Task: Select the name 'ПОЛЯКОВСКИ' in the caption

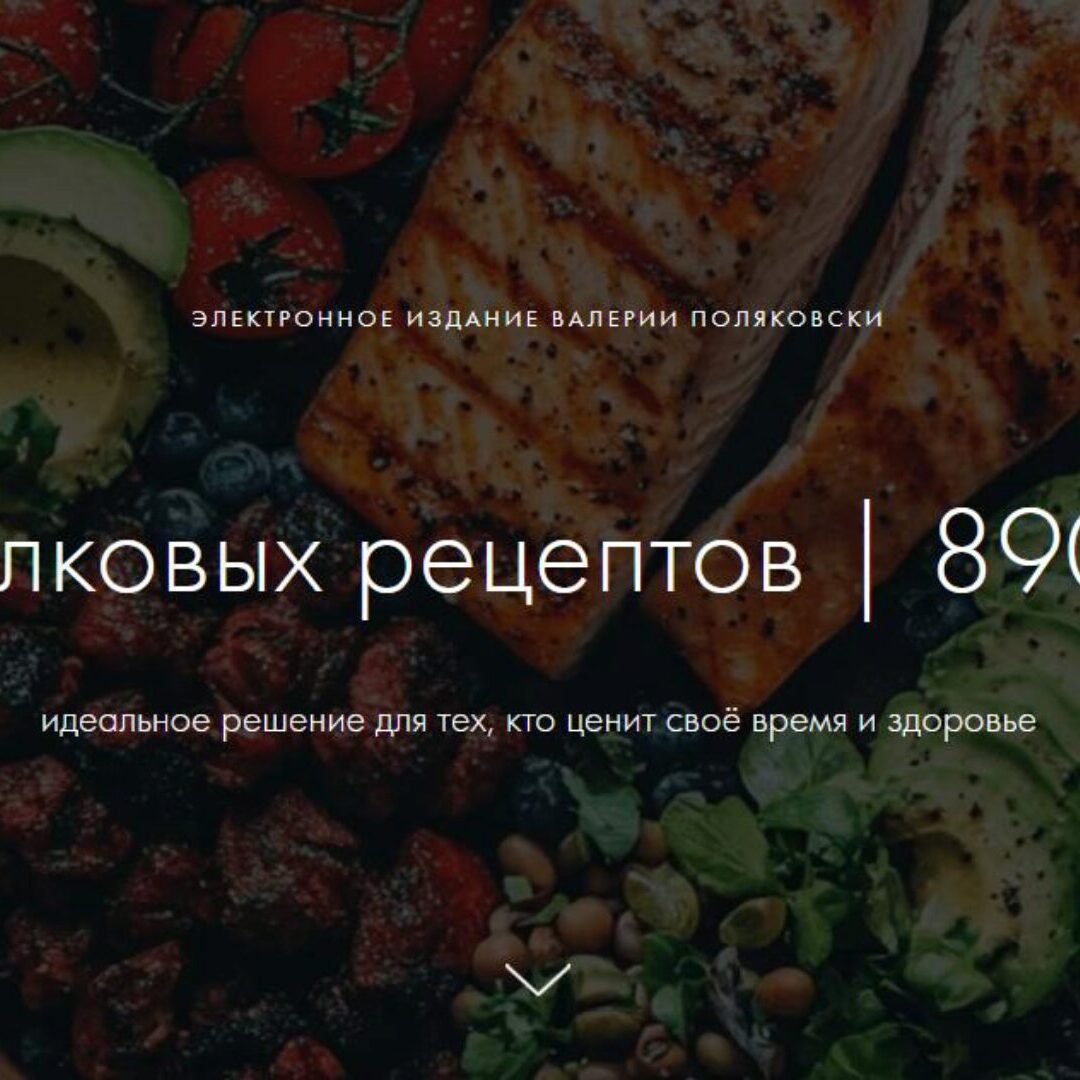Action: tap(787, 318)
